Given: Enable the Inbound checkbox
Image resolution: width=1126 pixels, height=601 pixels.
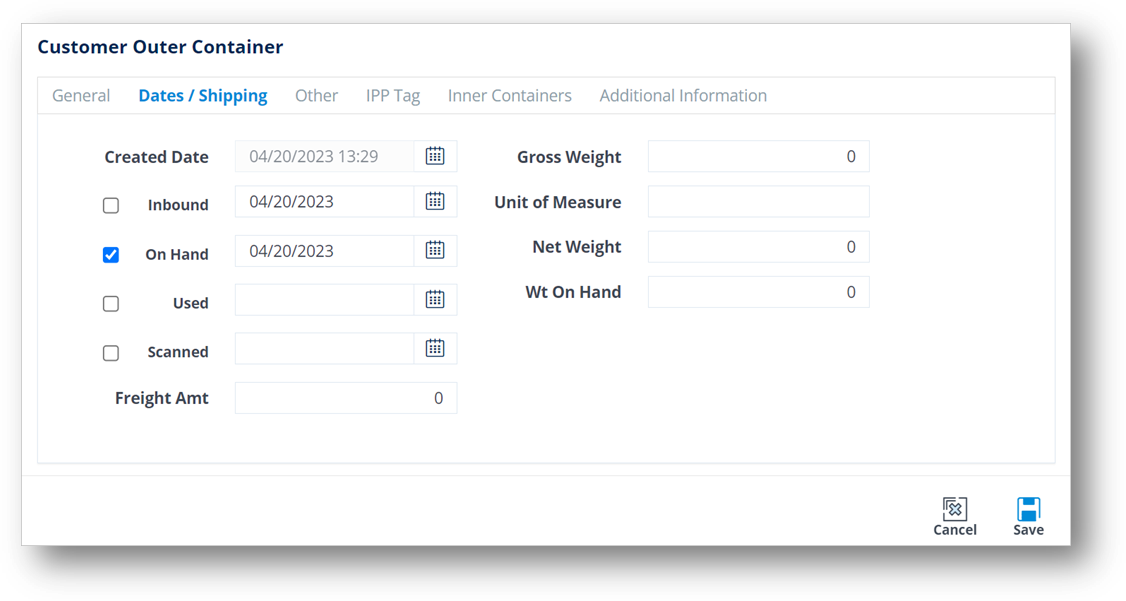Looking at the screenshot, I should click(x=111, y=205).
